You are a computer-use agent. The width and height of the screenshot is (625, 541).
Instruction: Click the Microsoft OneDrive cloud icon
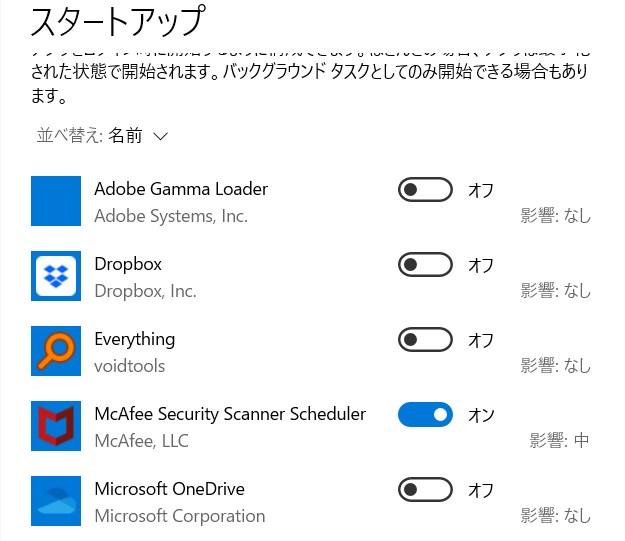[56, 501]
